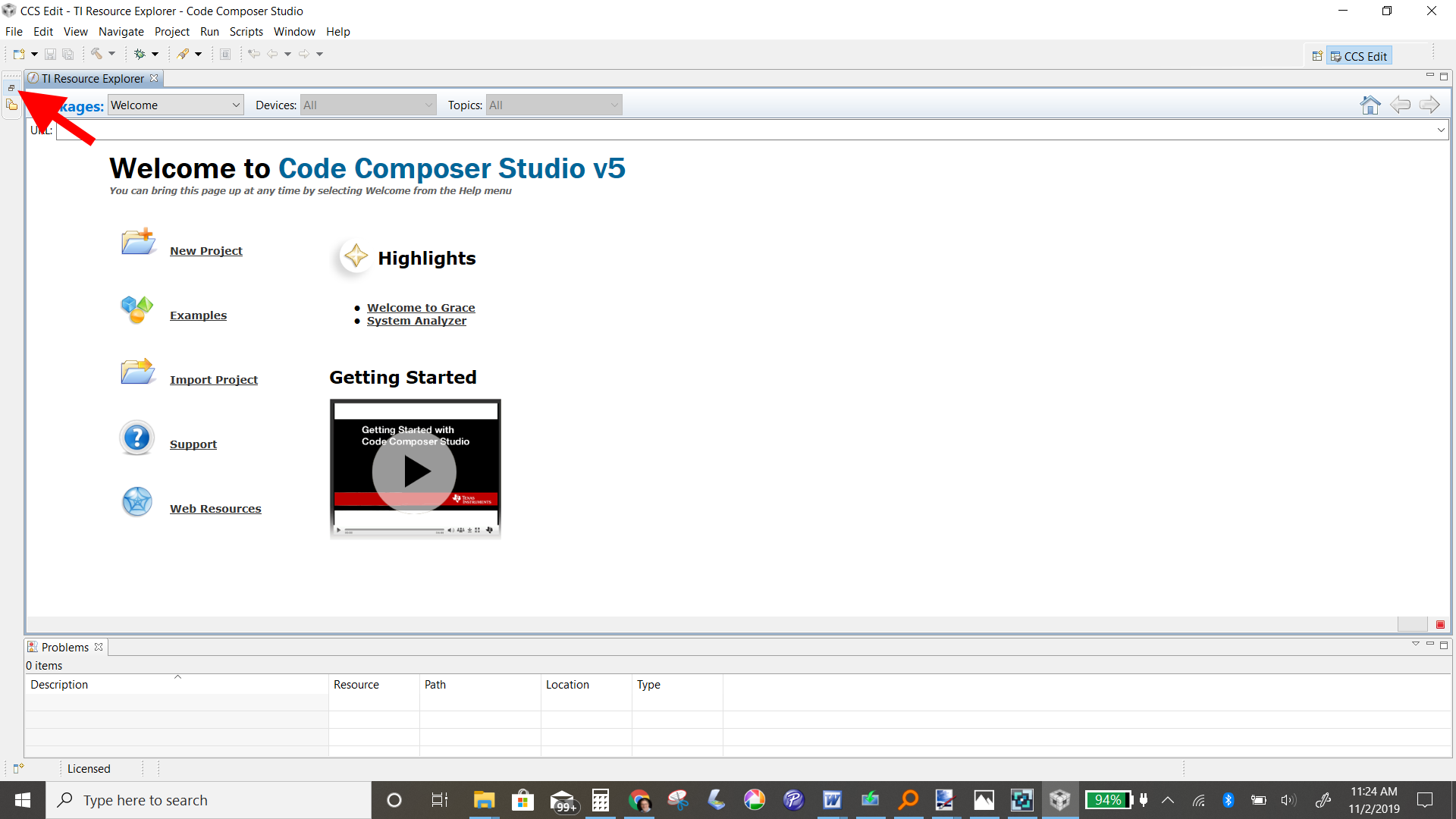Click the Save All toolbar icon
This screenshot has width=1456, height=819.
[68, 54]
